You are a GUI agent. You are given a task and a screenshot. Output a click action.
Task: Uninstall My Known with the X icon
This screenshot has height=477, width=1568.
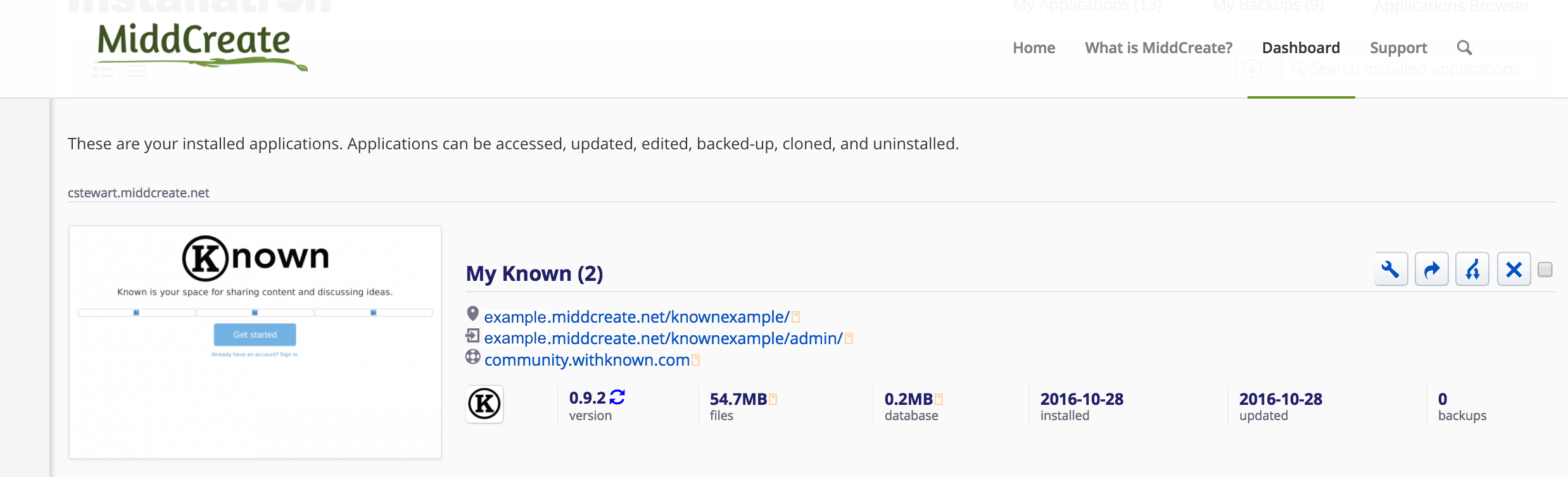pyautogui.click(x=1514, y=269)
